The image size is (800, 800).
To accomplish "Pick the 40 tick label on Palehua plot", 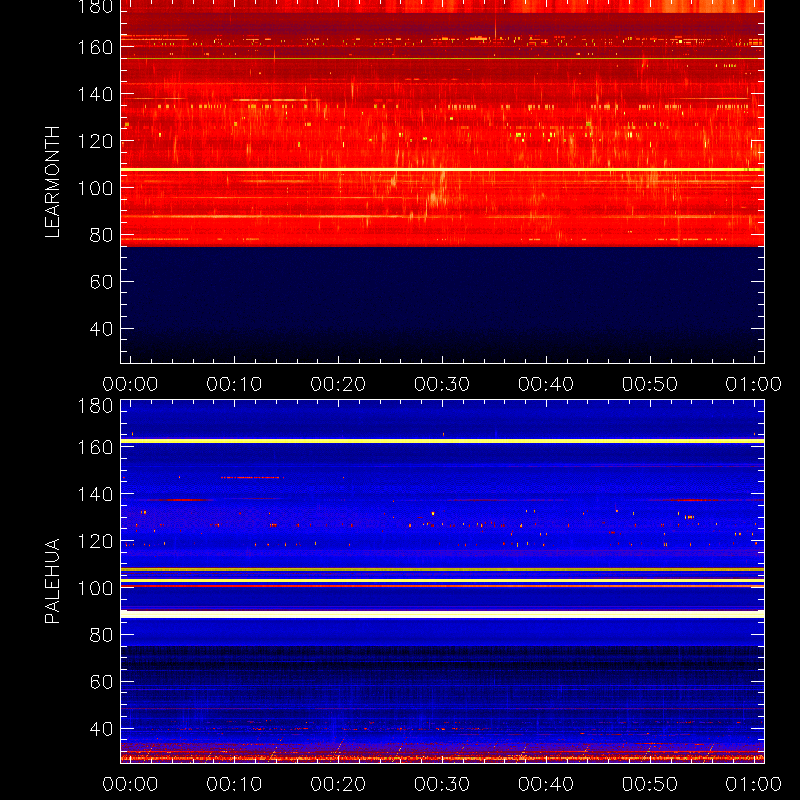I will 102,729.
